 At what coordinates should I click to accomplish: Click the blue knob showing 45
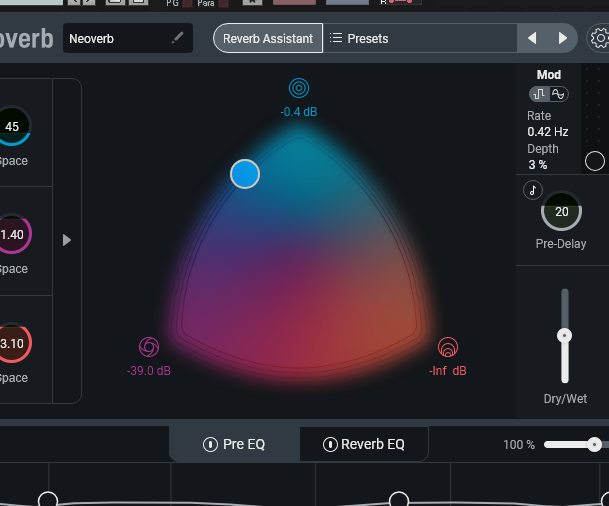pyautogui.click(x=12, y=126)
